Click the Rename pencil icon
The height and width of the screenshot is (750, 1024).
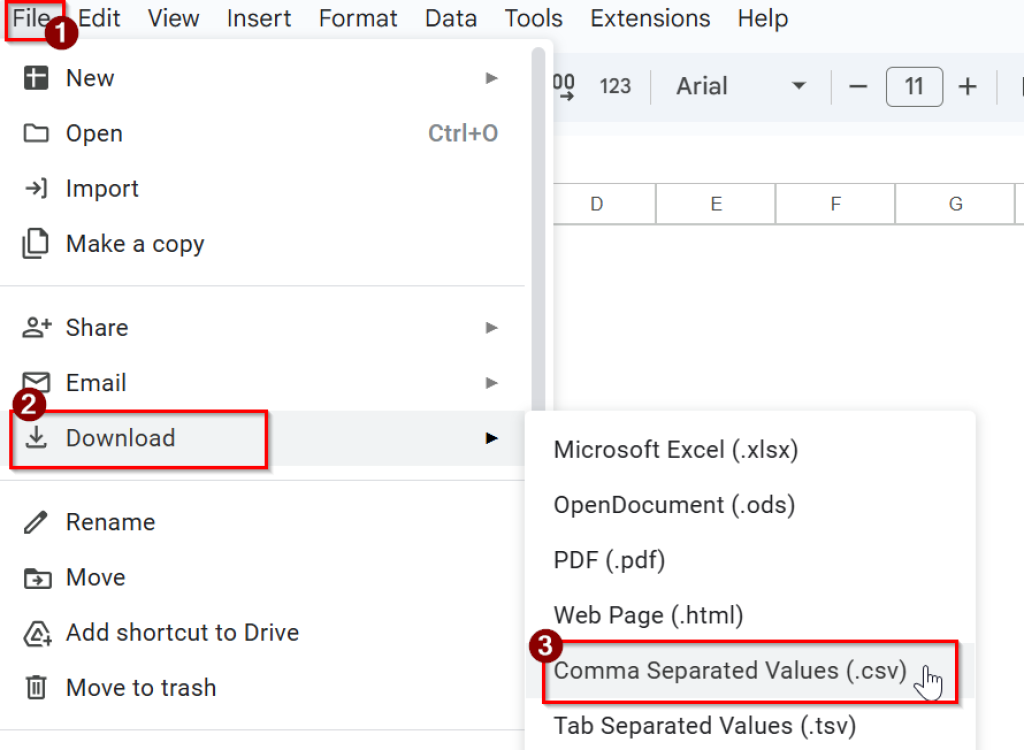pos(36,522)
